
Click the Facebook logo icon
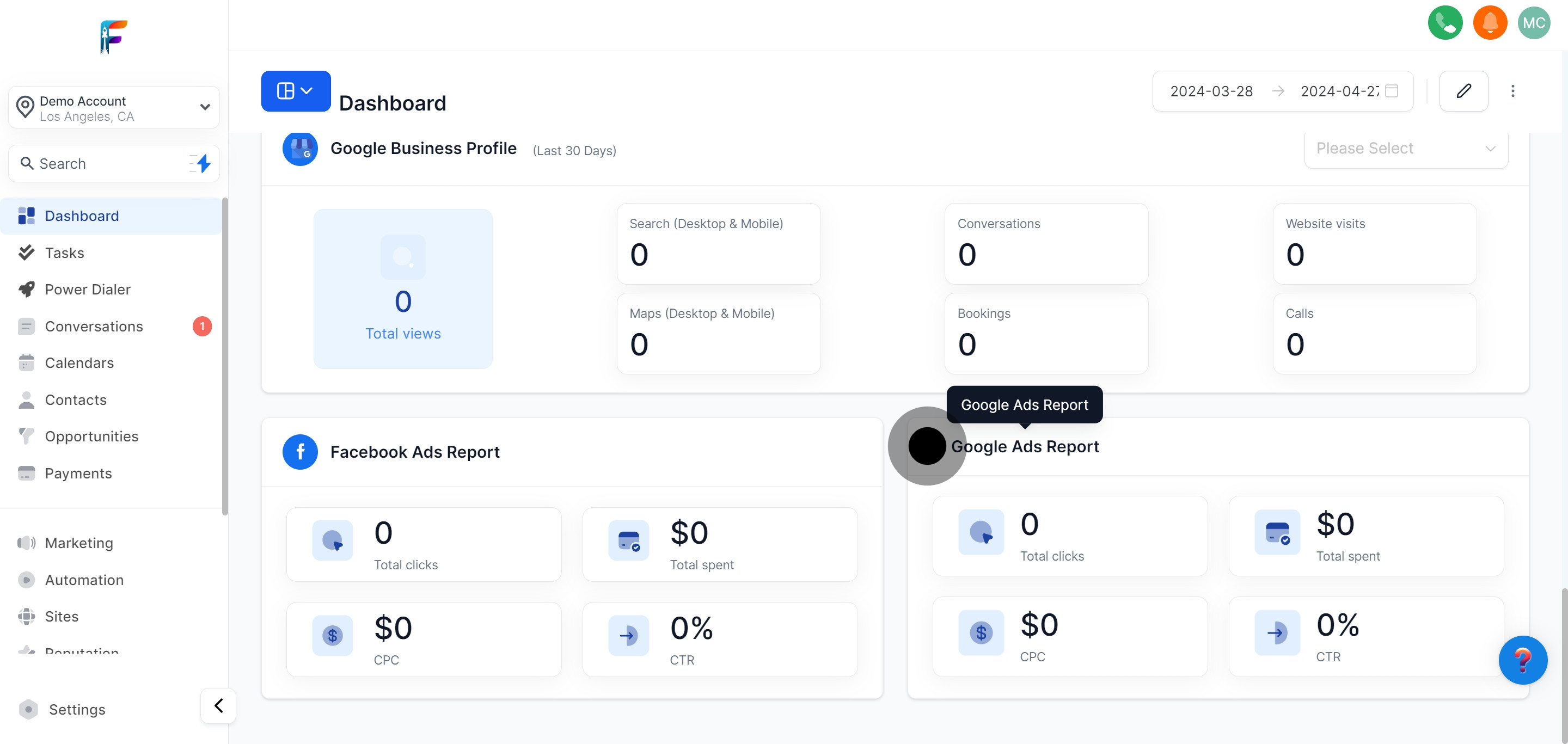tap(300, 452)
